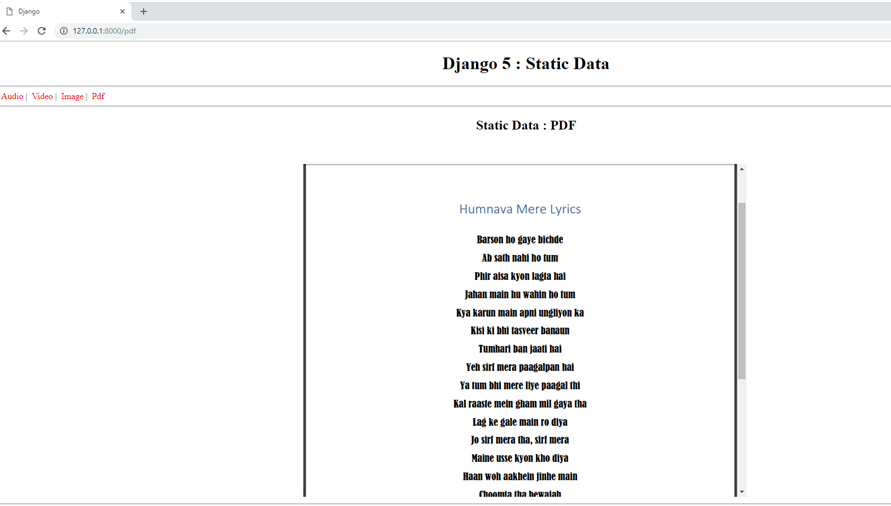Click the address bar URL 127.0.0.1:8000/pdf

click(104, 31)
